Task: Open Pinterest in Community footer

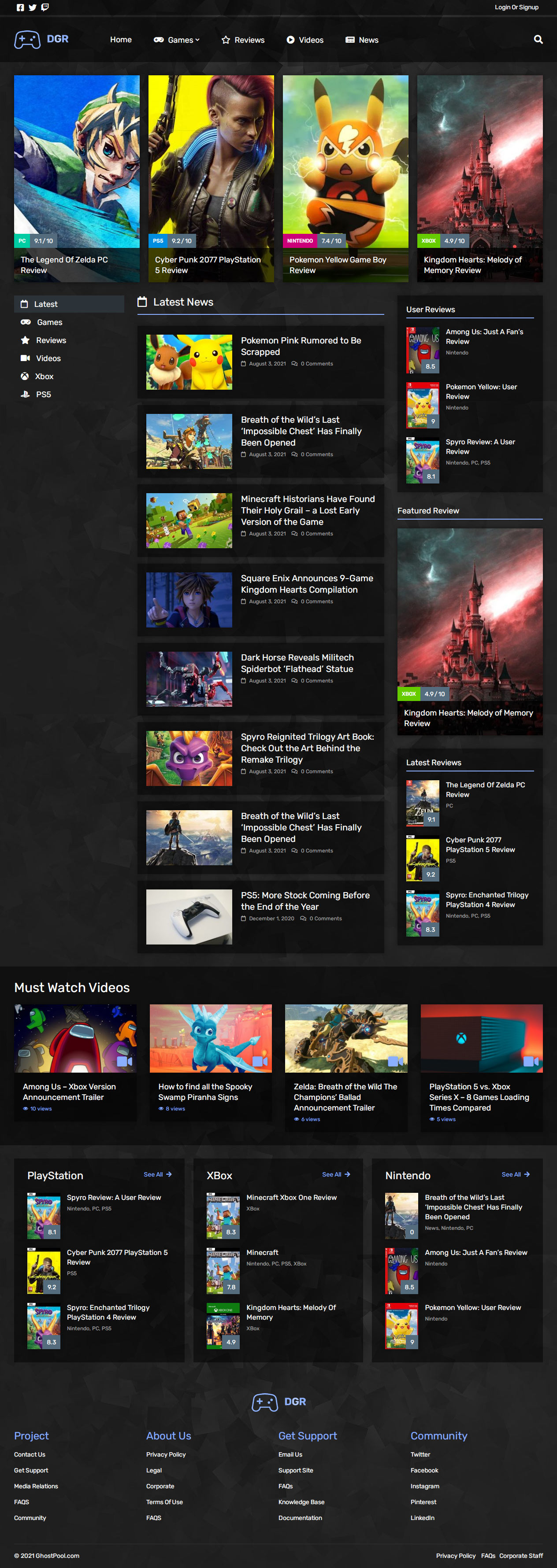Action: click(x=423, y=1502)
